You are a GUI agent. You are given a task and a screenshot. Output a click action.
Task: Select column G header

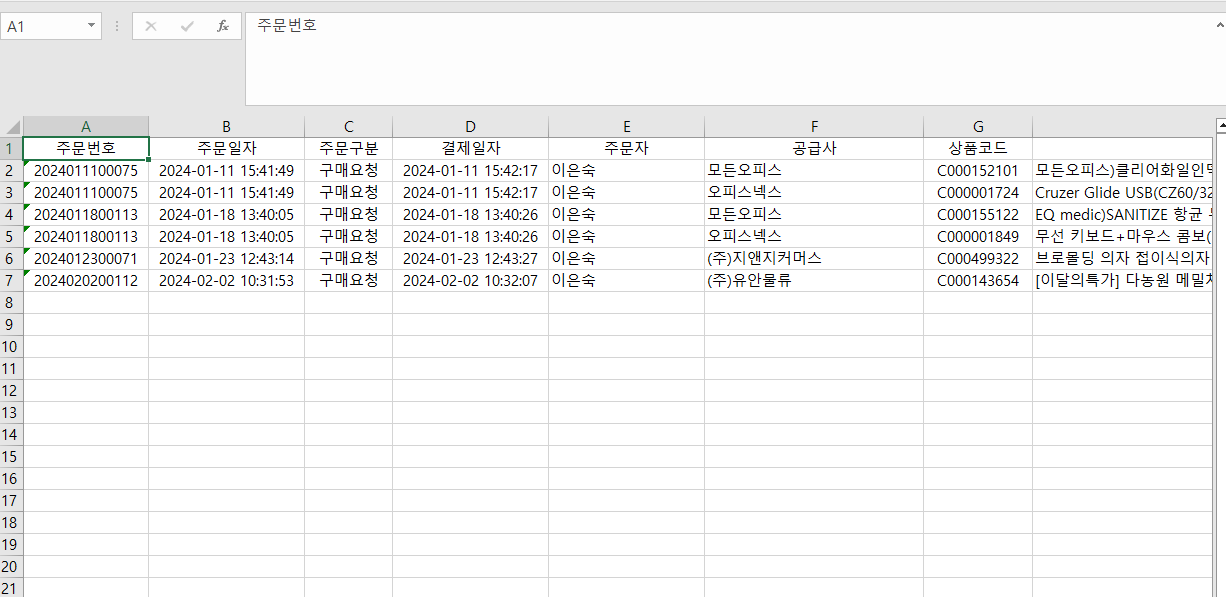[977, 127]
